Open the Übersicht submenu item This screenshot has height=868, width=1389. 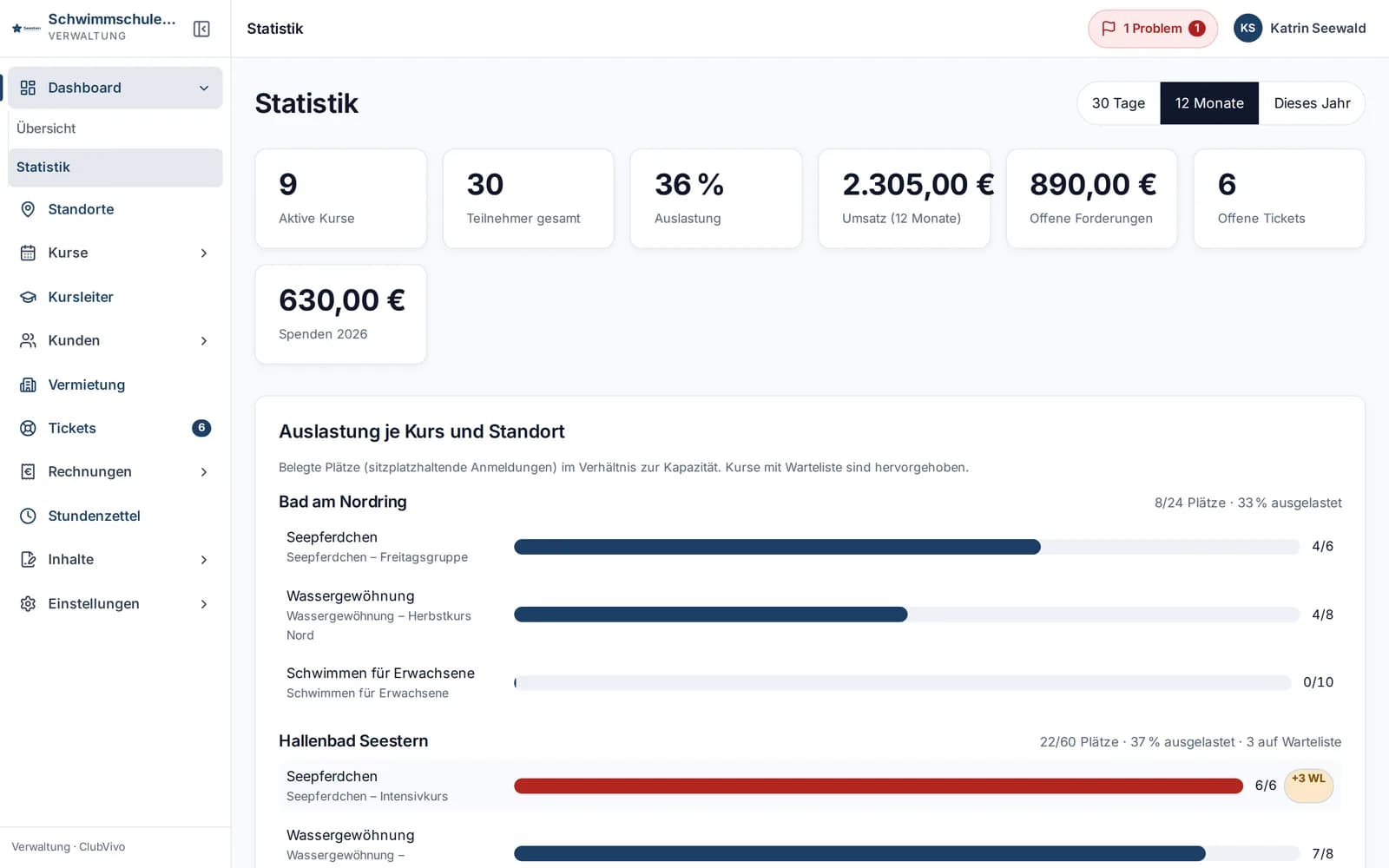(x=115, y=128)
